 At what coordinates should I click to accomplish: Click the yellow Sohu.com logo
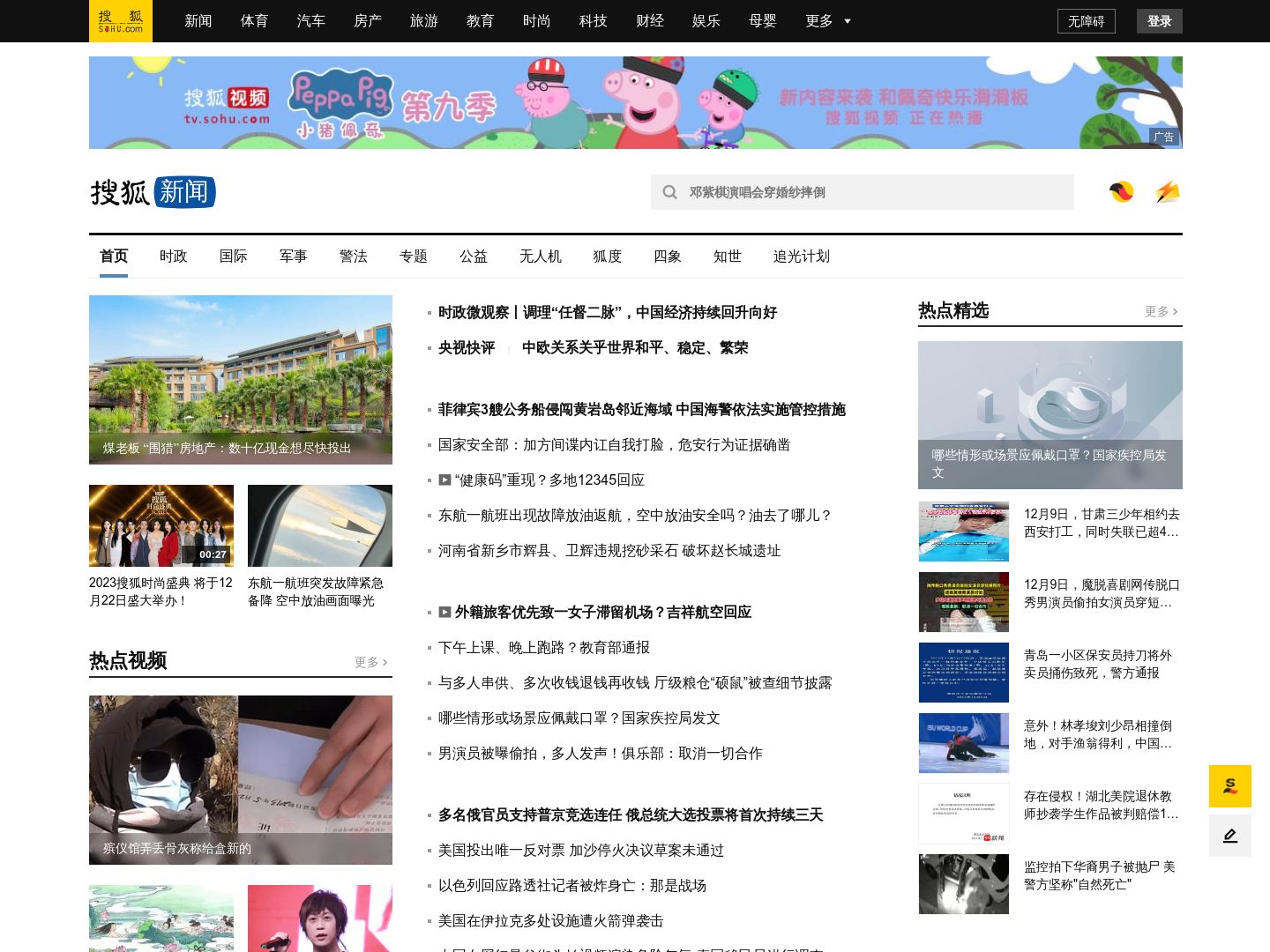click(121, 21)
